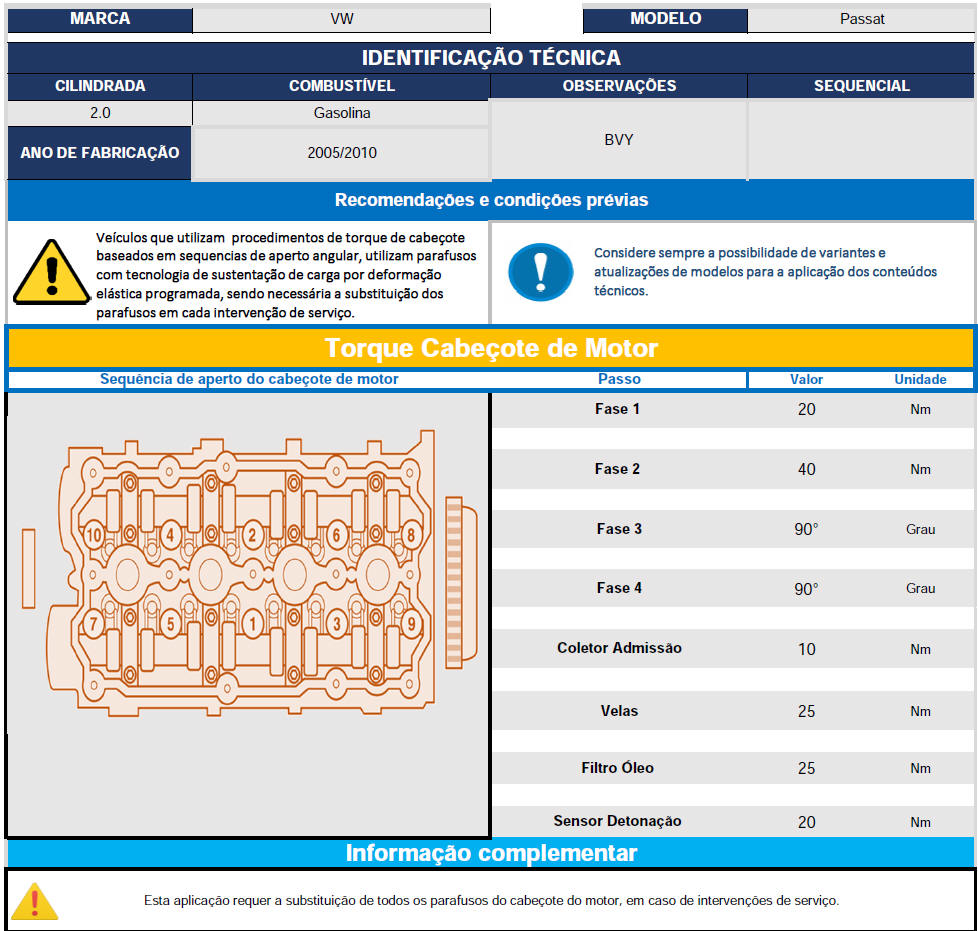Image resolution: width=978 pixels, height=931 pixels.
Task: Select bolt number 1 in the engine diagram
Action: [253, 625]
